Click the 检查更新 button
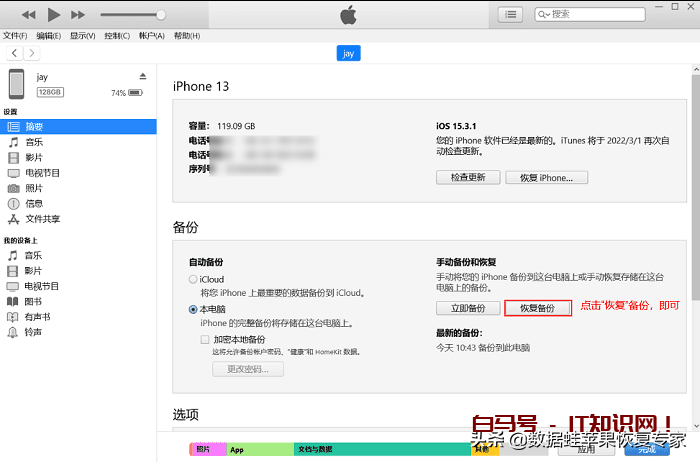 click(468, 177)
